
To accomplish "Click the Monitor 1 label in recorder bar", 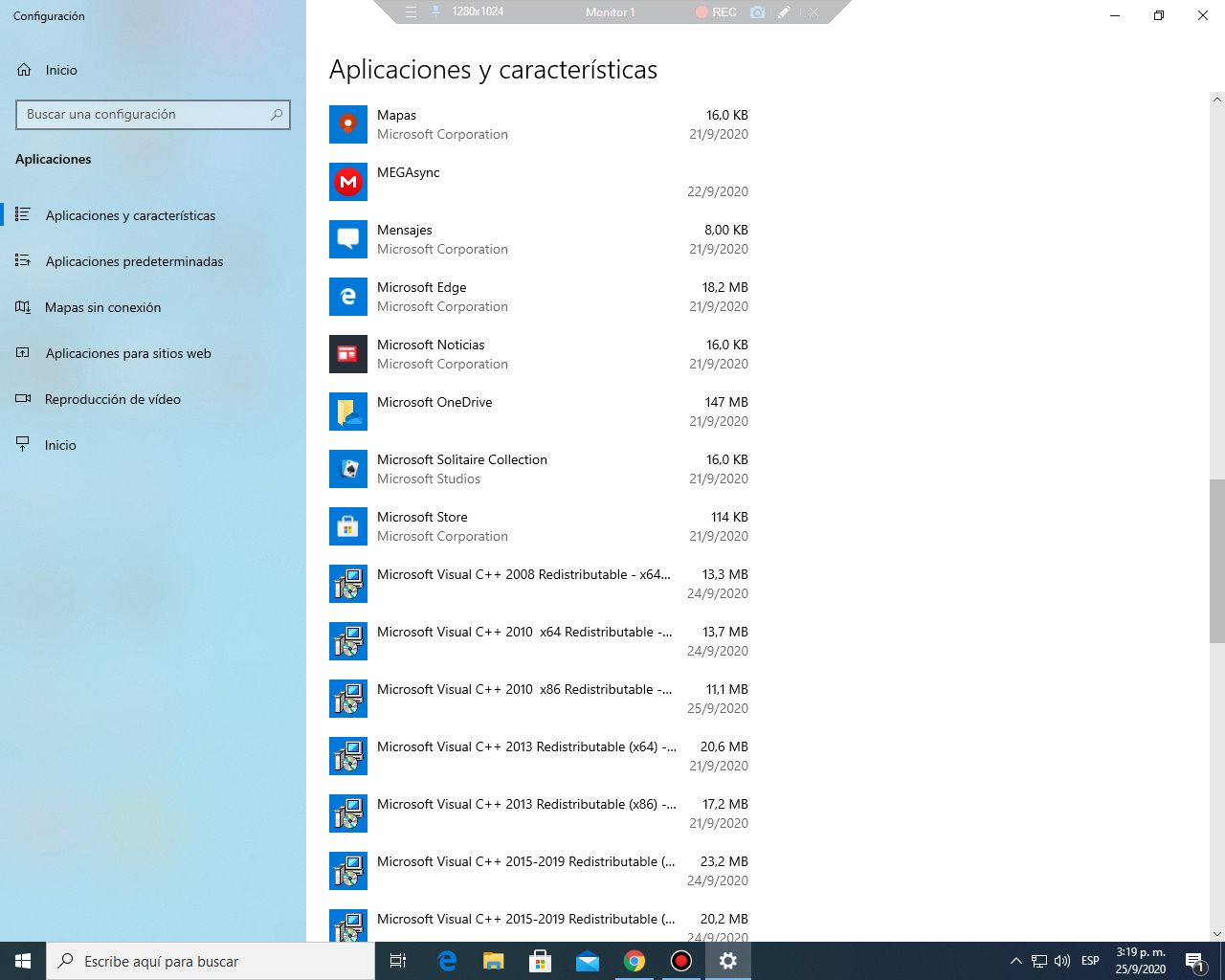I will point(611,12).
